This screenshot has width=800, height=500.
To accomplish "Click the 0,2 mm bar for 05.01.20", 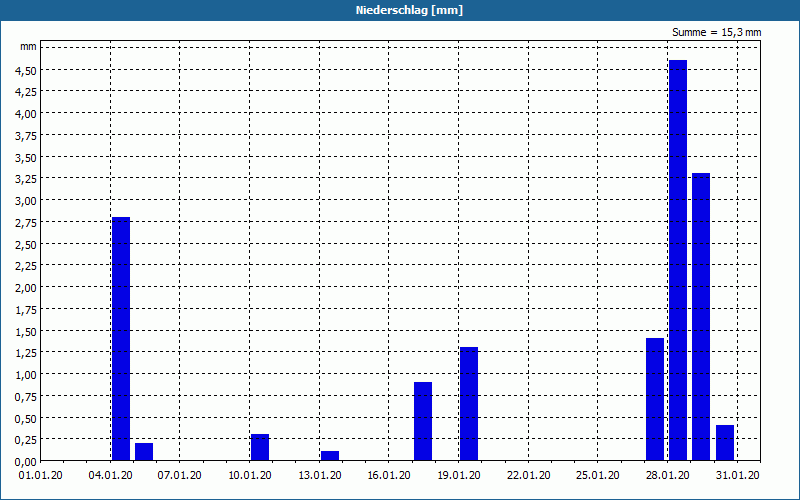I will tap(144, 452).
